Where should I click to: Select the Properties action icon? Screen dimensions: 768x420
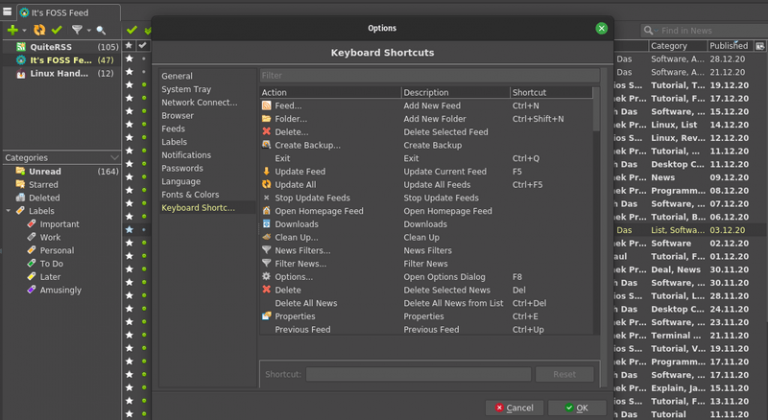266,317
